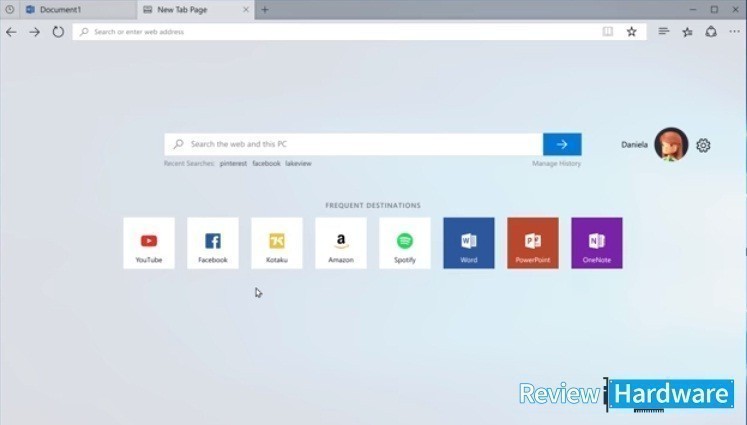Open reading view book icon

[x=608, y=32]
